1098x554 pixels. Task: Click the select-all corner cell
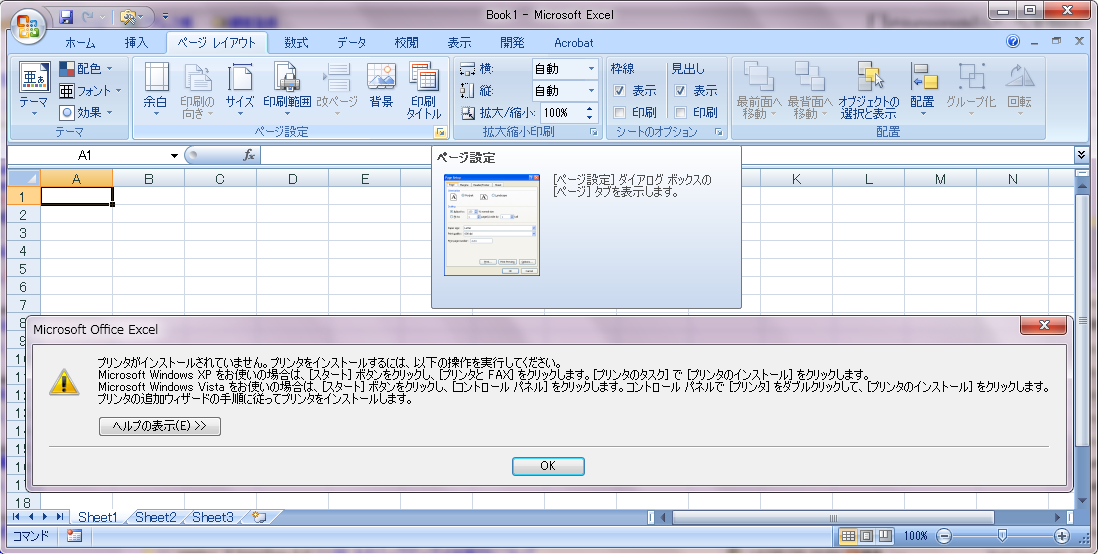(24, 179)
